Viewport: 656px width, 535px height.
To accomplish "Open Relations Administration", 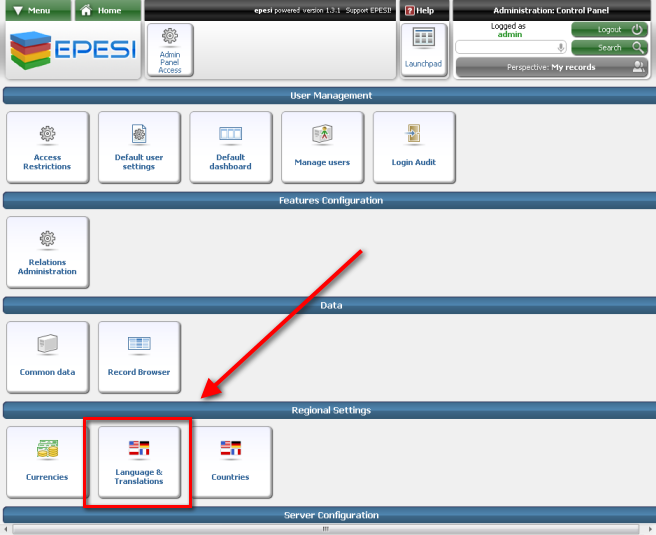I will coord(48,252).
